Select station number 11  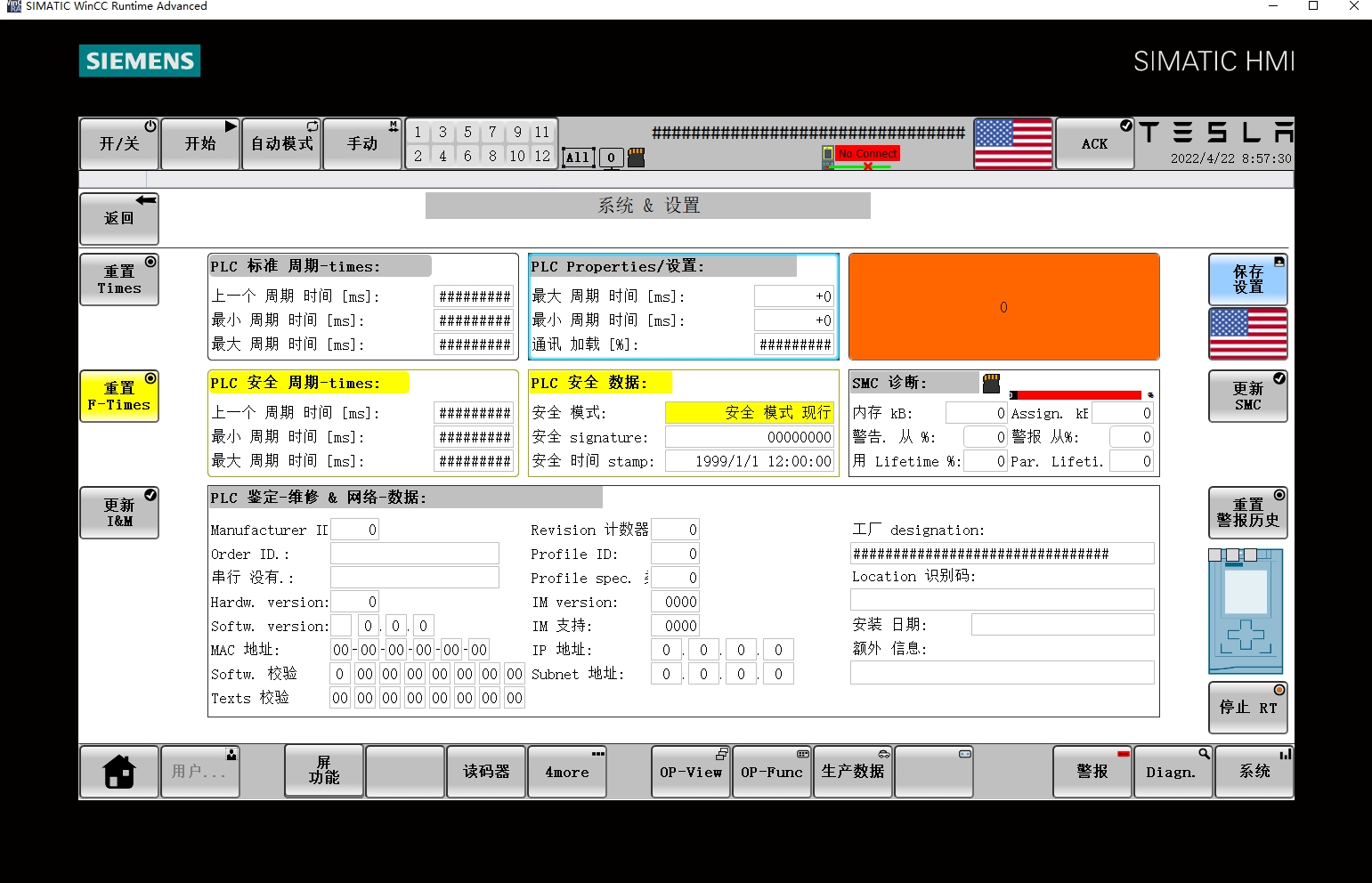tap(542, 132)
